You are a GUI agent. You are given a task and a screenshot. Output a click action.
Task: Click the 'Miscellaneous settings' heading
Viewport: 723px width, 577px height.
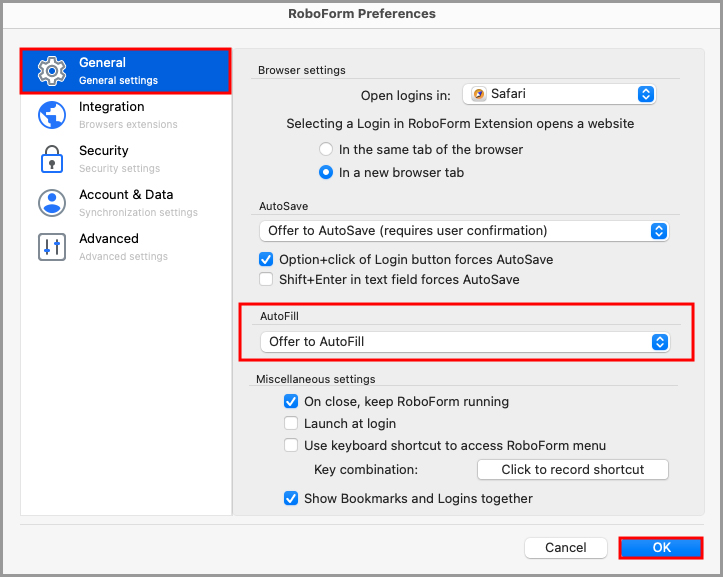pyautogui.click(x=316, y=379)
